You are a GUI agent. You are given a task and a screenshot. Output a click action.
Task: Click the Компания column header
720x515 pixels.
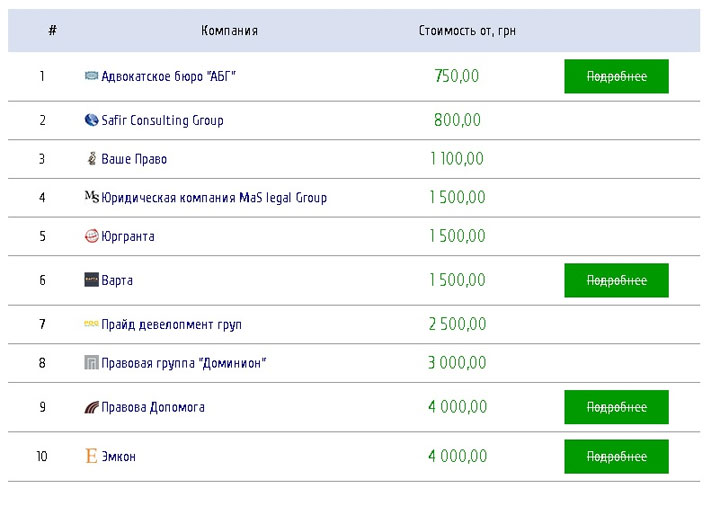229,31
